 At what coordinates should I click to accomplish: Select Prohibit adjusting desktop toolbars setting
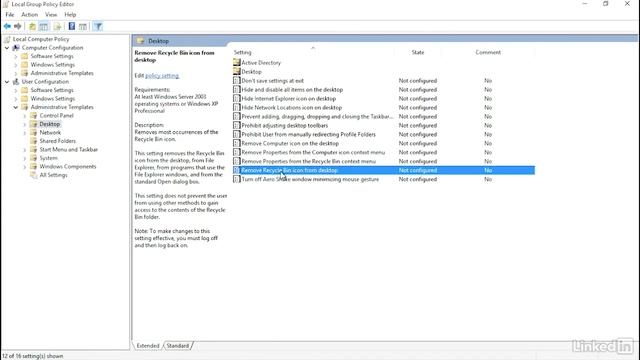pyautogui.click(x=284, y=126)
